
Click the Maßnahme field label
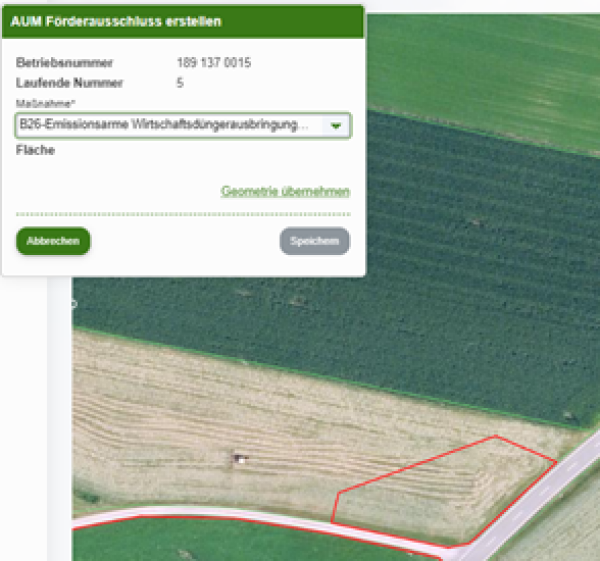coord(46,103)
